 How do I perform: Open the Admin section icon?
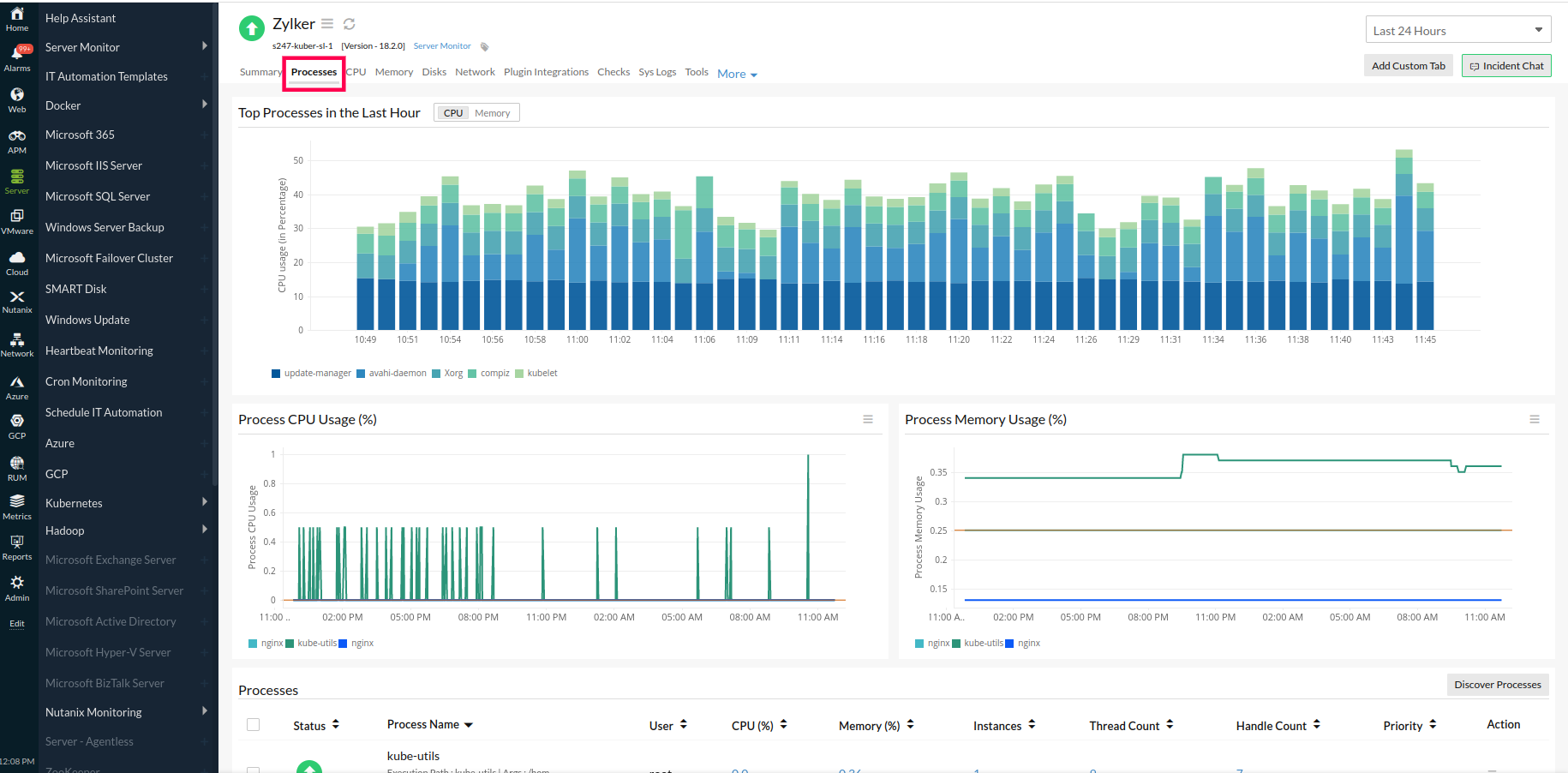tap(17, 584)
